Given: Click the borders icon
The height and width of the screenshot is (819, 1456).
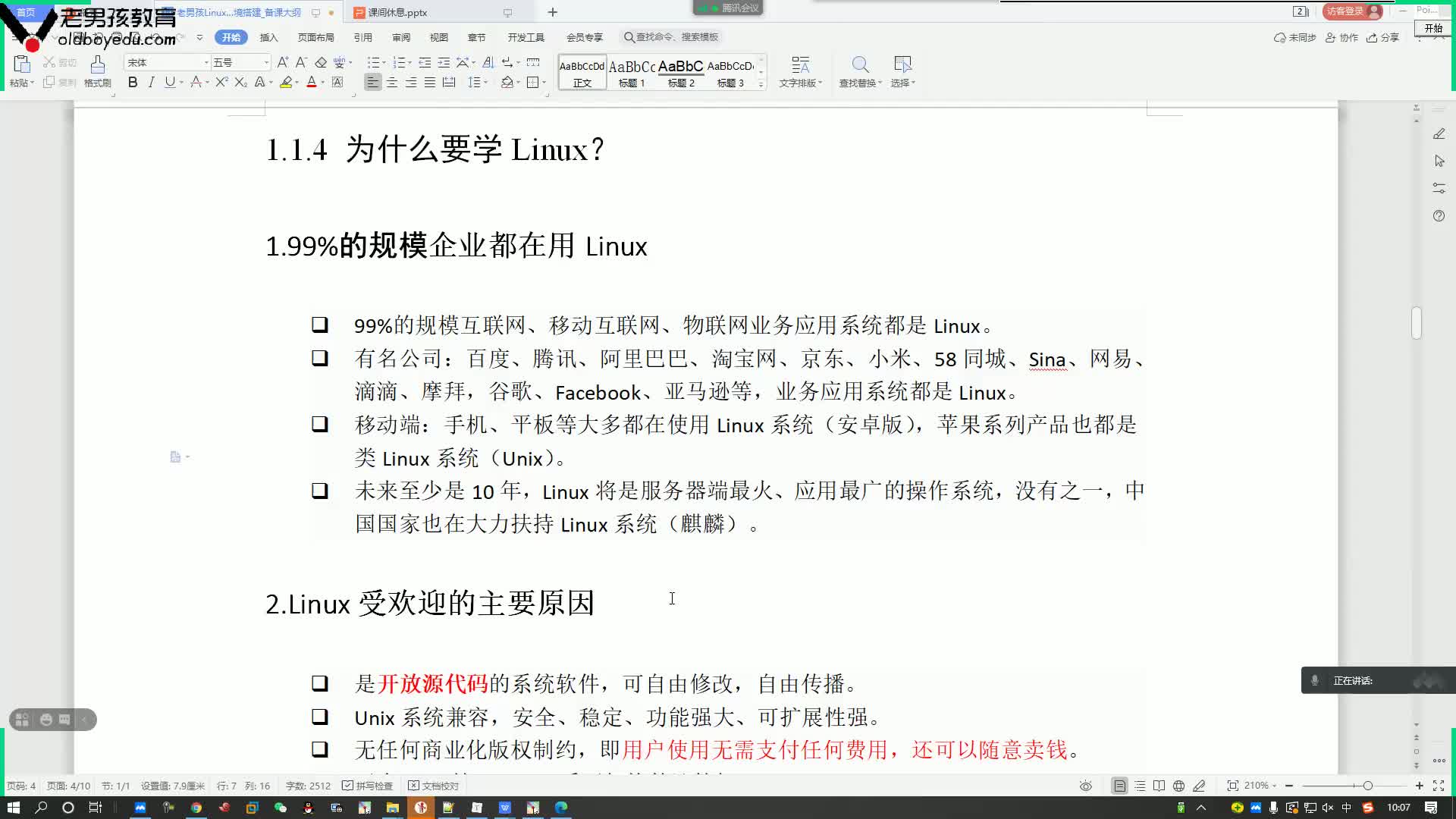Looking at the screenshot, I should click(x=533, y=82).
